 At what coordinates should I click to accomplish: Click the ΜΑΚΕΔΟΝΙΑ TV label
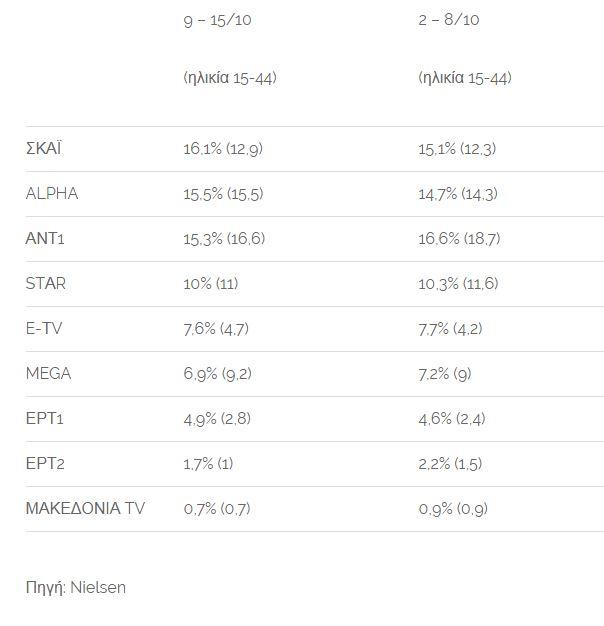(85, 509)
